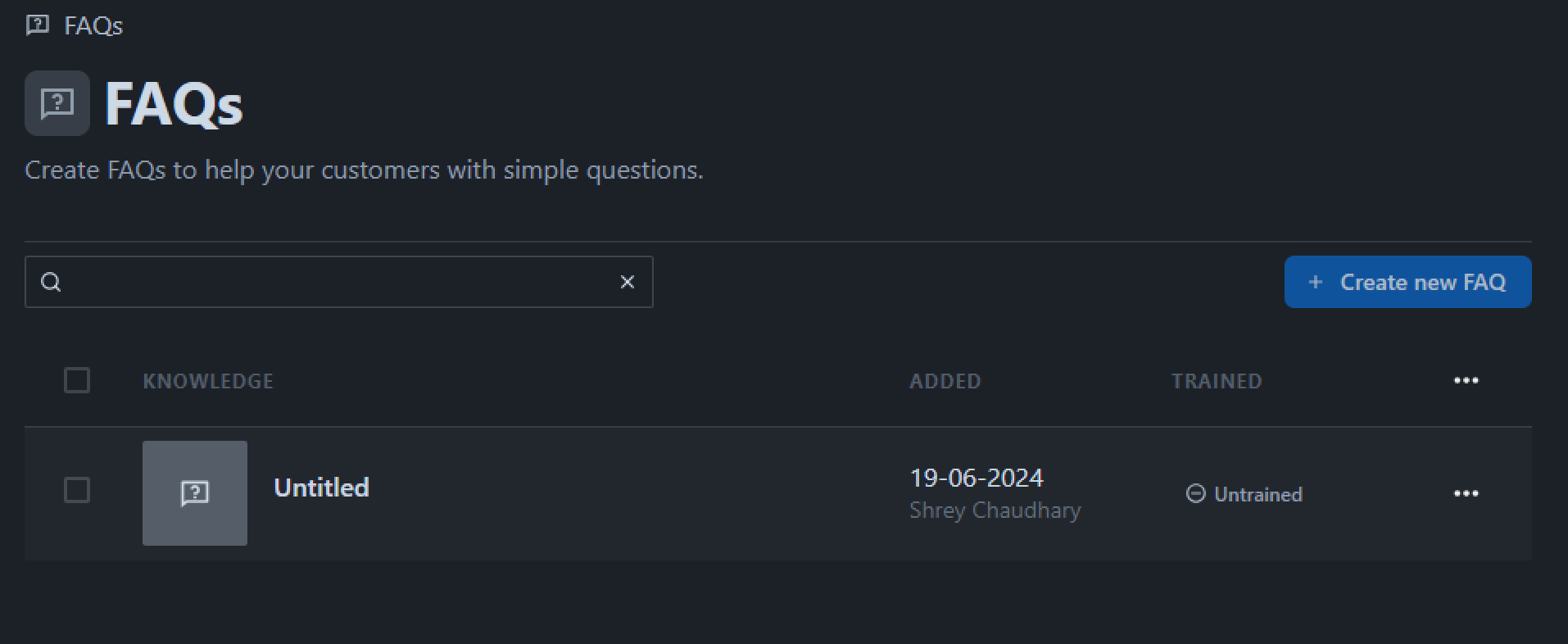Click the Untrained status icon
The image size is (1568, 644).
click(x=1195, y=493)
